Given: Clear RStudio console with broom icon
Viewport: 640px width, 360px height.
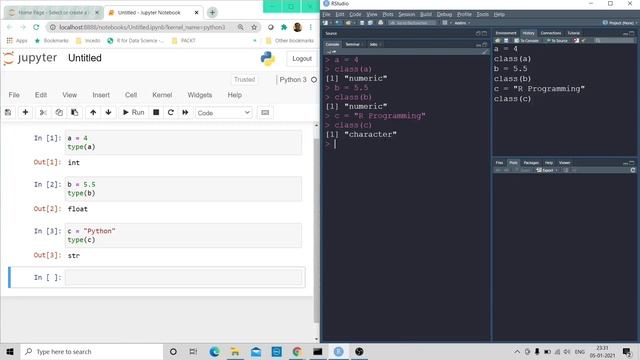Looking at the screenshot, I should tap(484, 52).
